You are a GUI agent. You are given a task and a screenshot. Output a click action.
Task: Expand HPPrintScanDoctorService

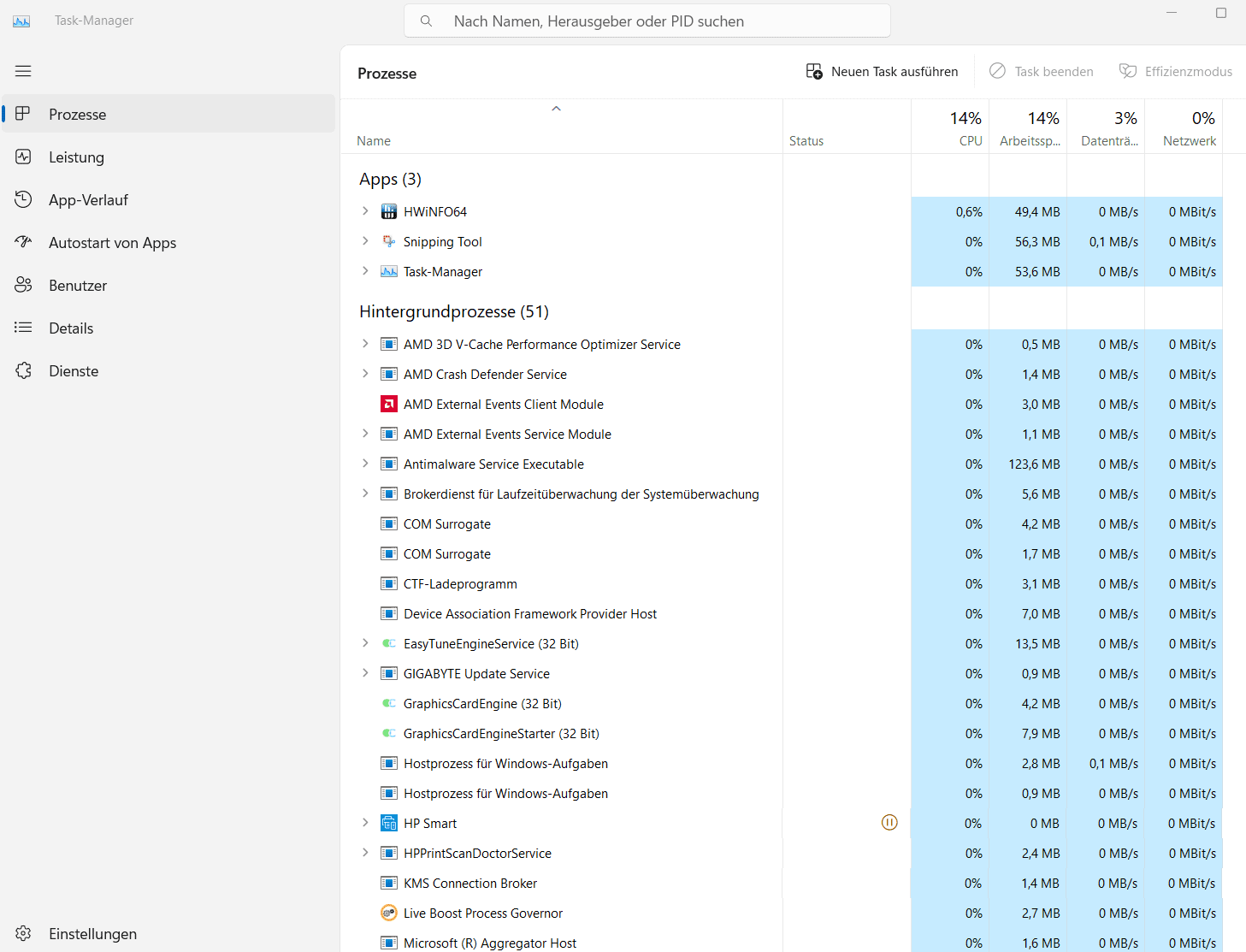[365, 852]
